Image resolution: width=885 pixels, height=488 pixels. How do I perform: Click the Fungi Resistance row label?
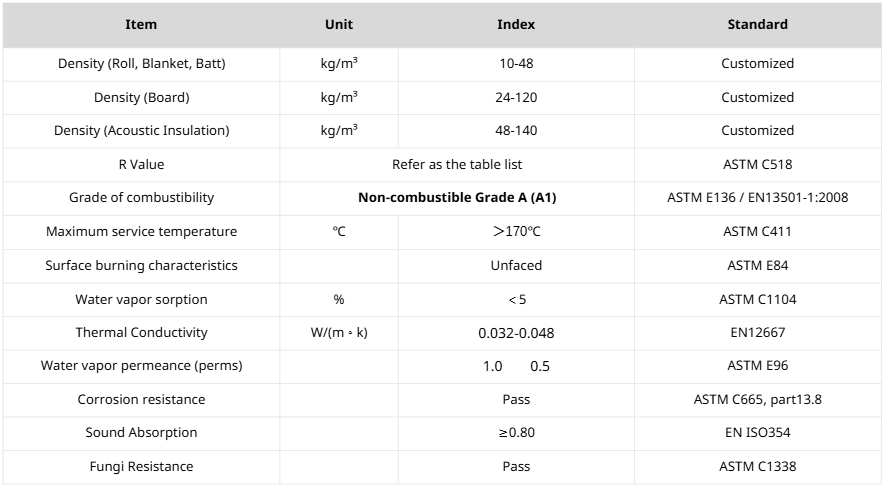point(141,466)
